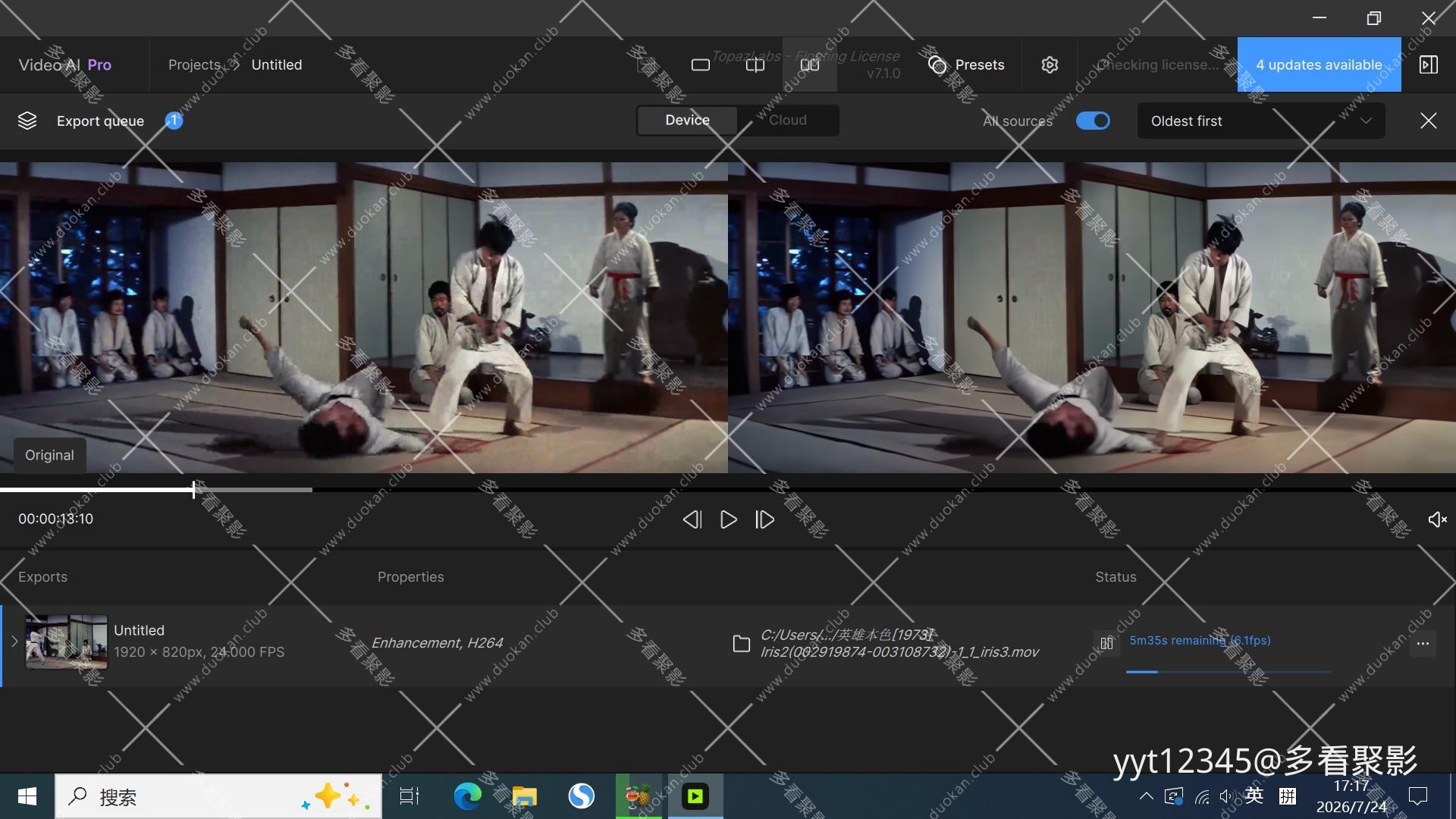1456x819 pixels.
Task: Select the single view layout icon
Action: [x=701, y=65]
